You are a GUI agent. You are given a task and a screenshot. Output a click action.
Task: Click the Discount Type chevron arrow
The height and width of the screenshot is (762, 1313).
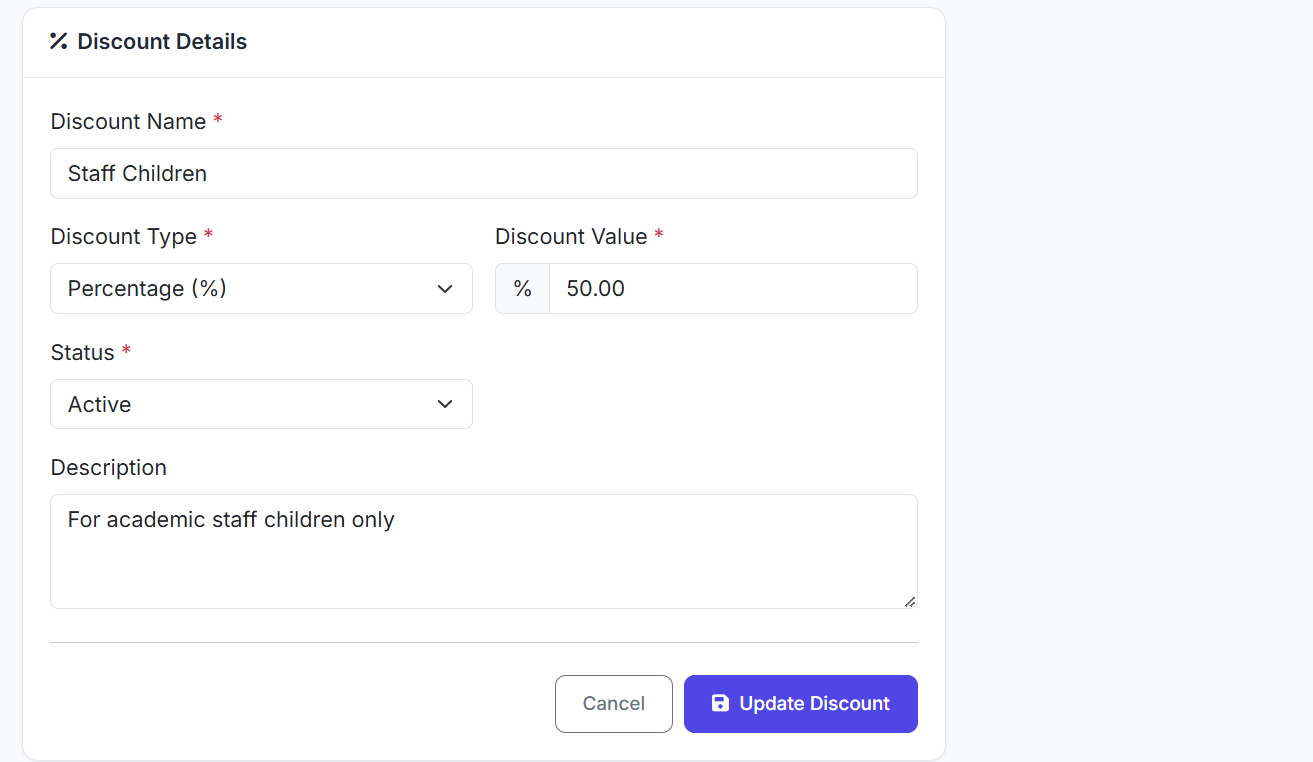[445, 289]
